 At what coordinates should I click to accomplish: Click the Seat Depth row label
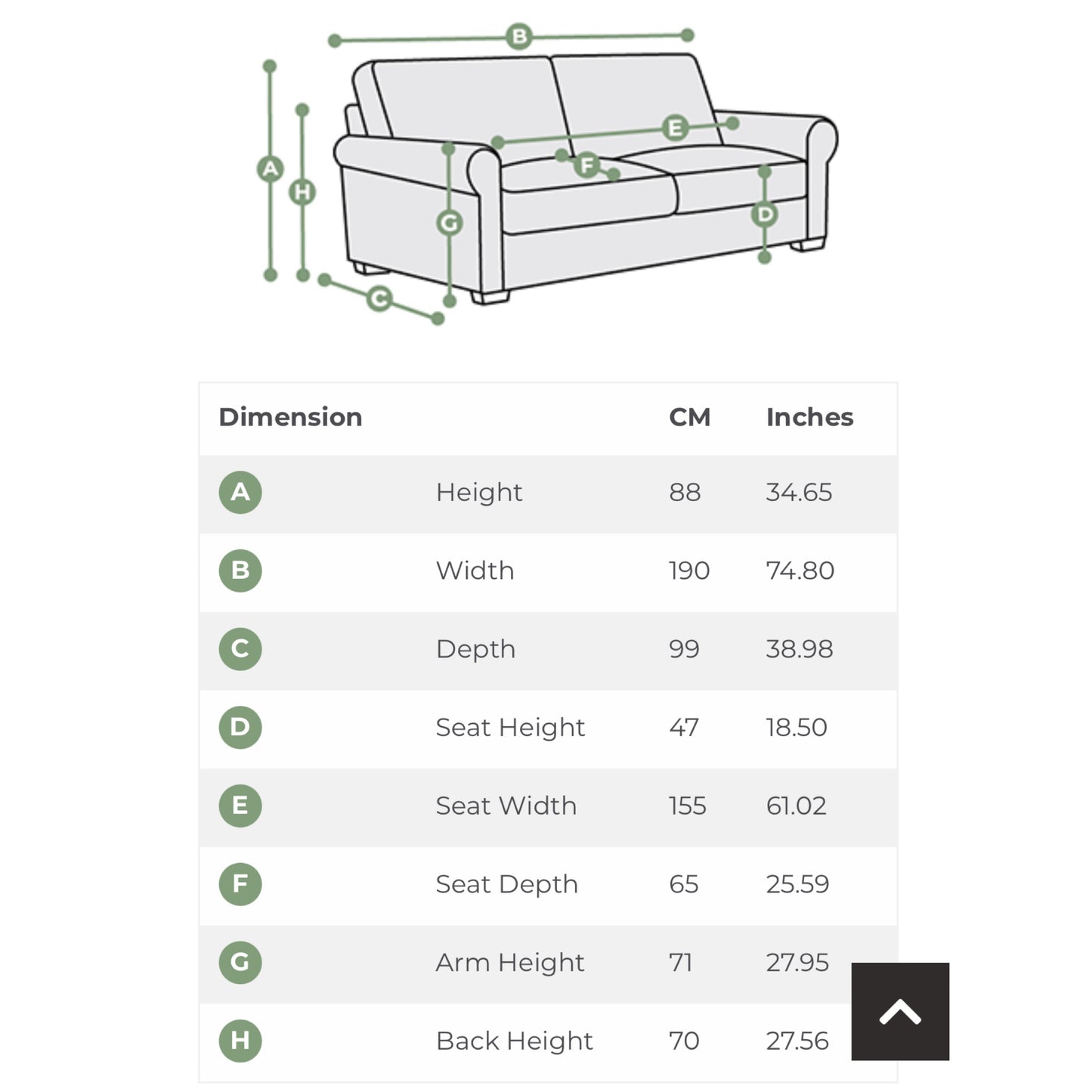tap(506, 884)
